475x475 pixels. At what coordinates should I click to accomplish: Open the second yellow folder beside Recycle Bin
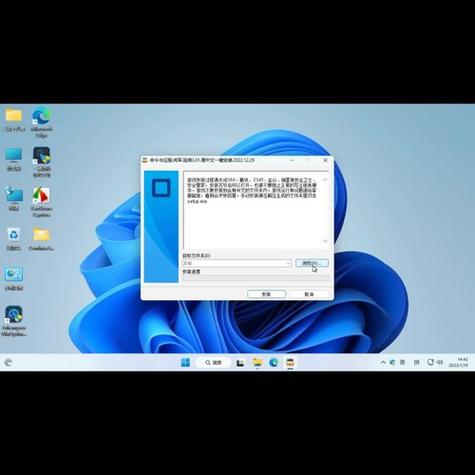coord(42,235)
